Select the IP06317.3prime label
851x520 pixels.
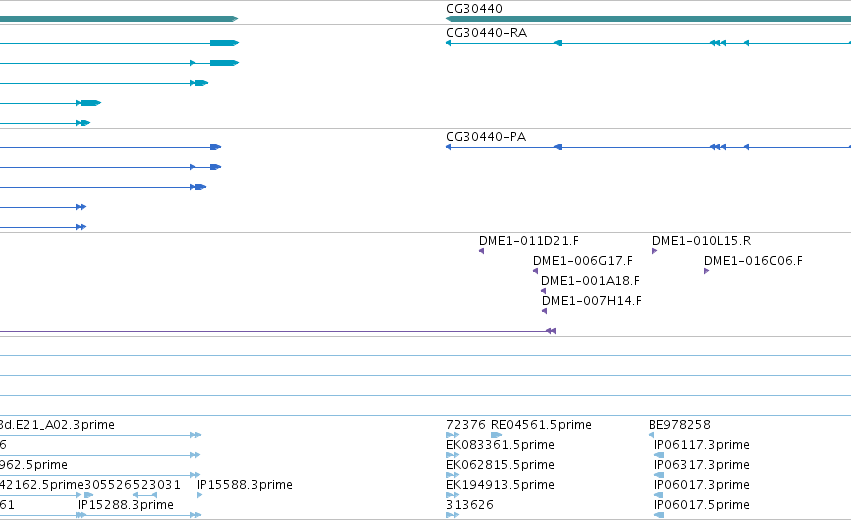[x=702, y=465]
